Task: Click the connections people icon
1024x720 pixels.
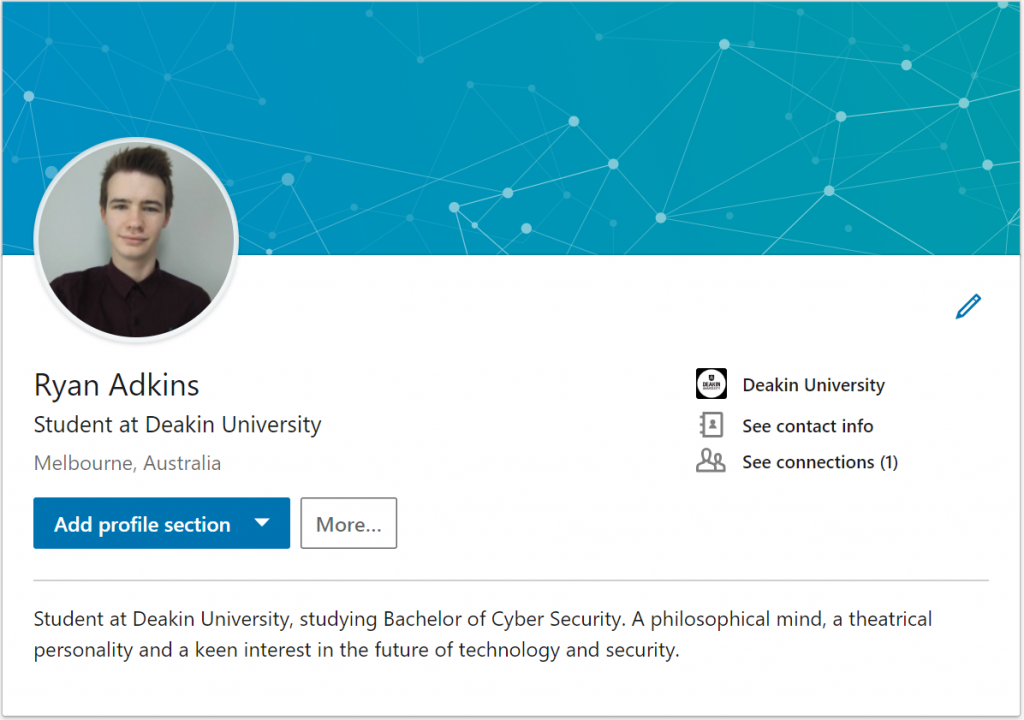Action: click(711, 461)
